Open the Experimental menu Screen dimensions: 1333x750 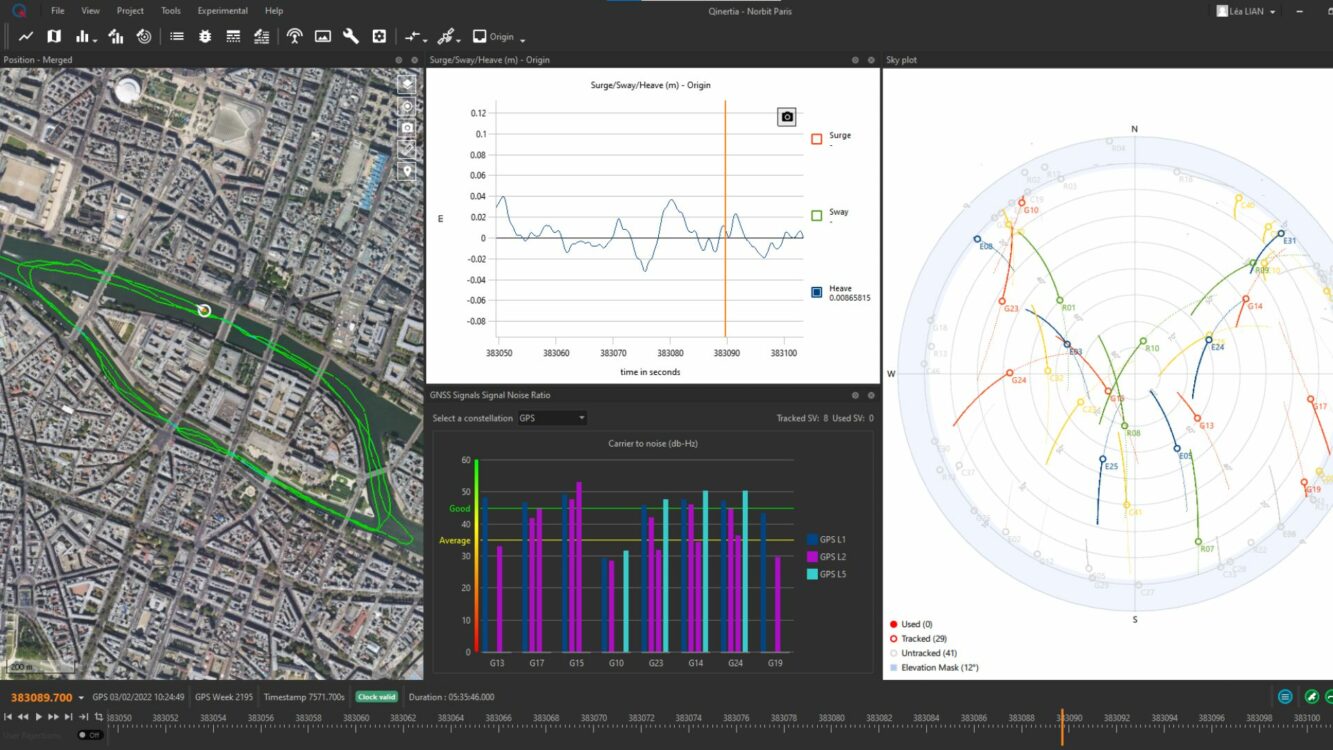(222, 11)
